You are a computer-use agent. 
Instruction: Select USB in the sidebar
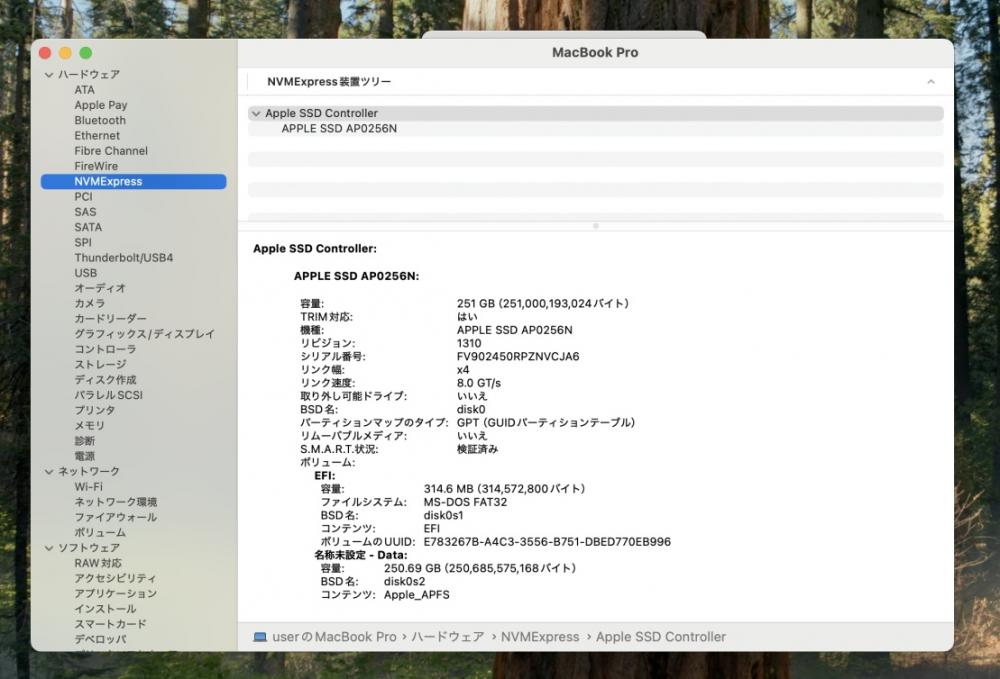[85, 273]
